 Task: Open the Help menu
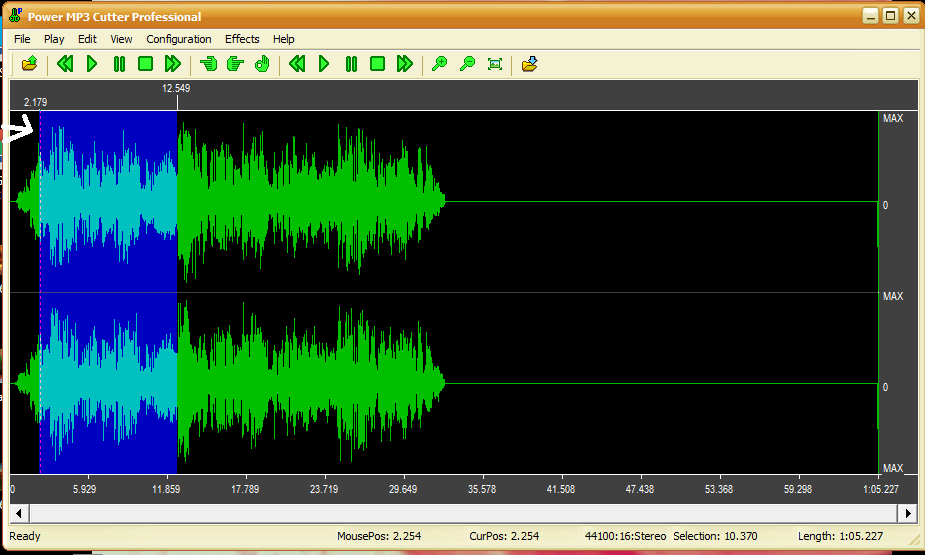[284, 39]
